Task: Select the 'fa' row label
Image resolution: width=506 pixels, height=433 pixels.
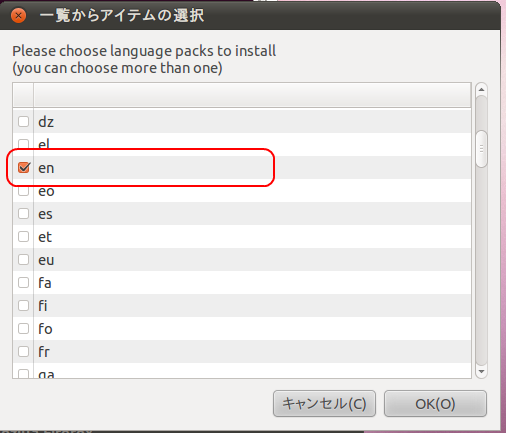Action: [45, 283]
